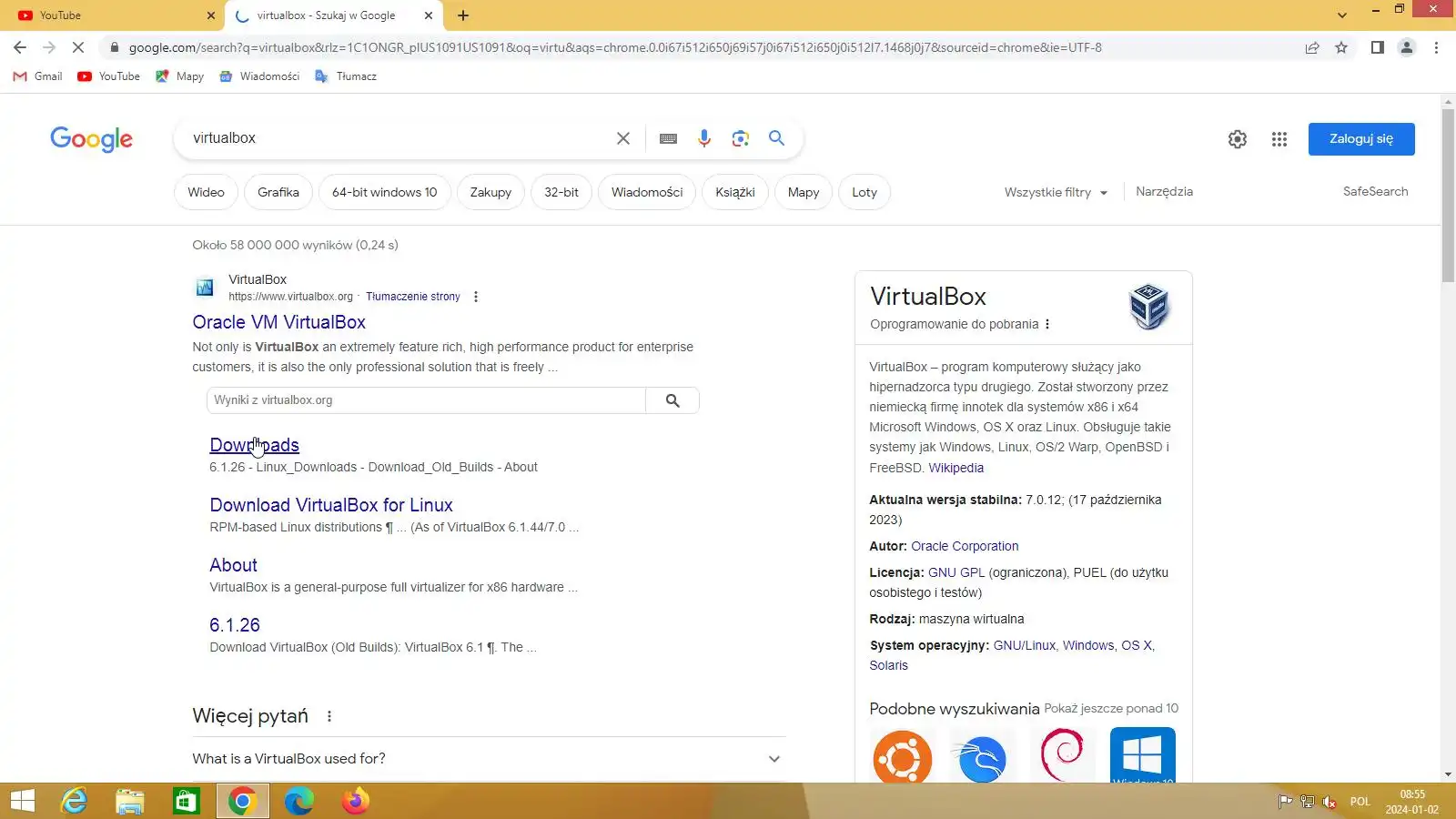The image size is (1456, 819).
Task: Open the Gmail bookmark
Action: [38, 76]
